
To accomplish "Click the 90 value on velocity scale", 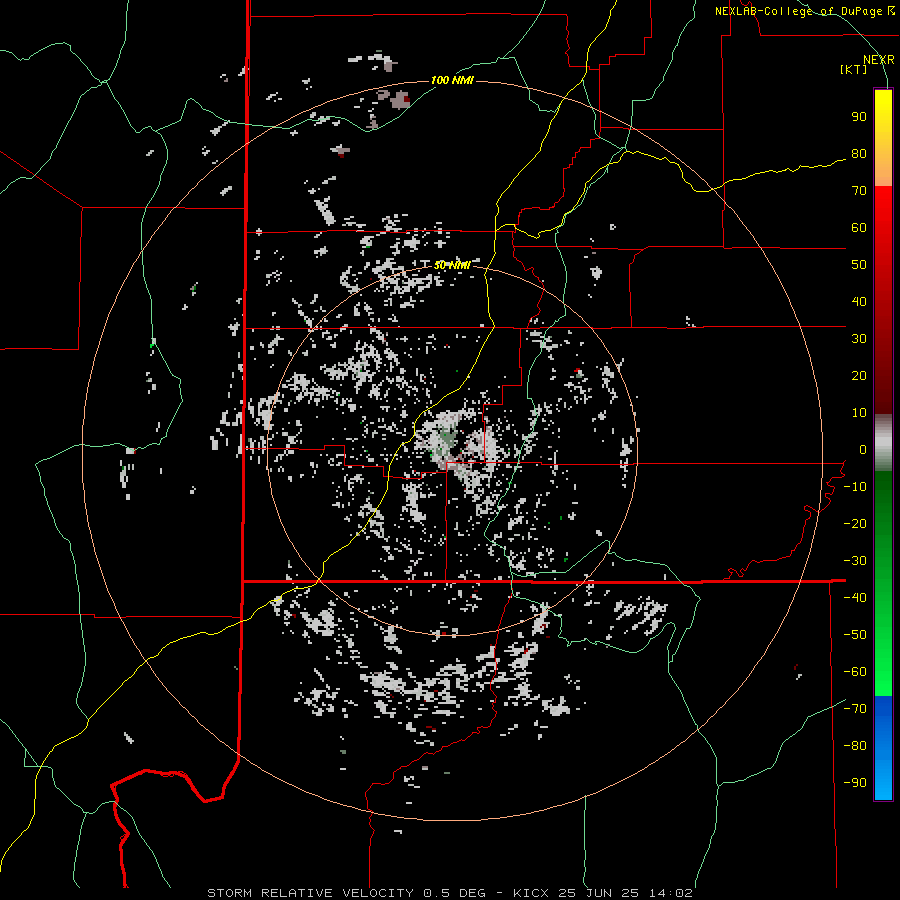I will coord(859,117).
